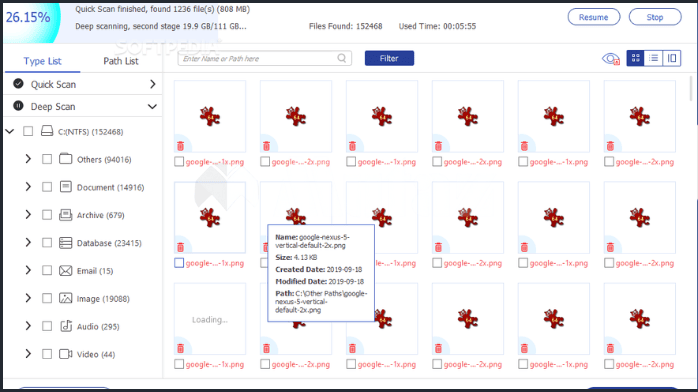
Task: Tick the Audio category checkbox
Action: [47, 326]
